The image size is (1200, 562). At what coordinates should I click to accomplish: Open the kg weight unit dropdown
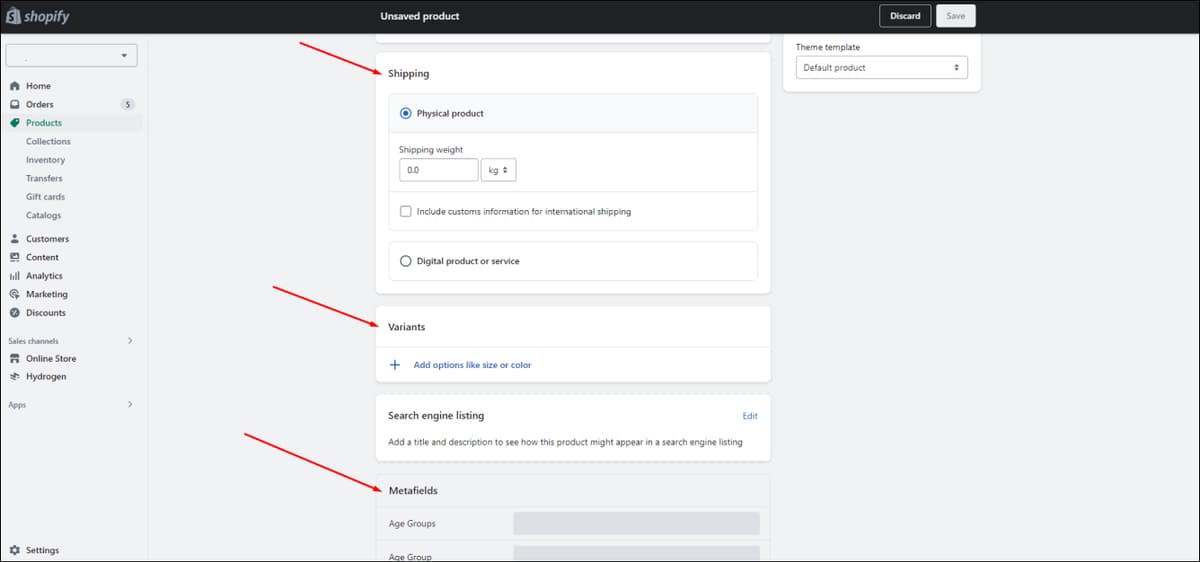pos(498,170)
